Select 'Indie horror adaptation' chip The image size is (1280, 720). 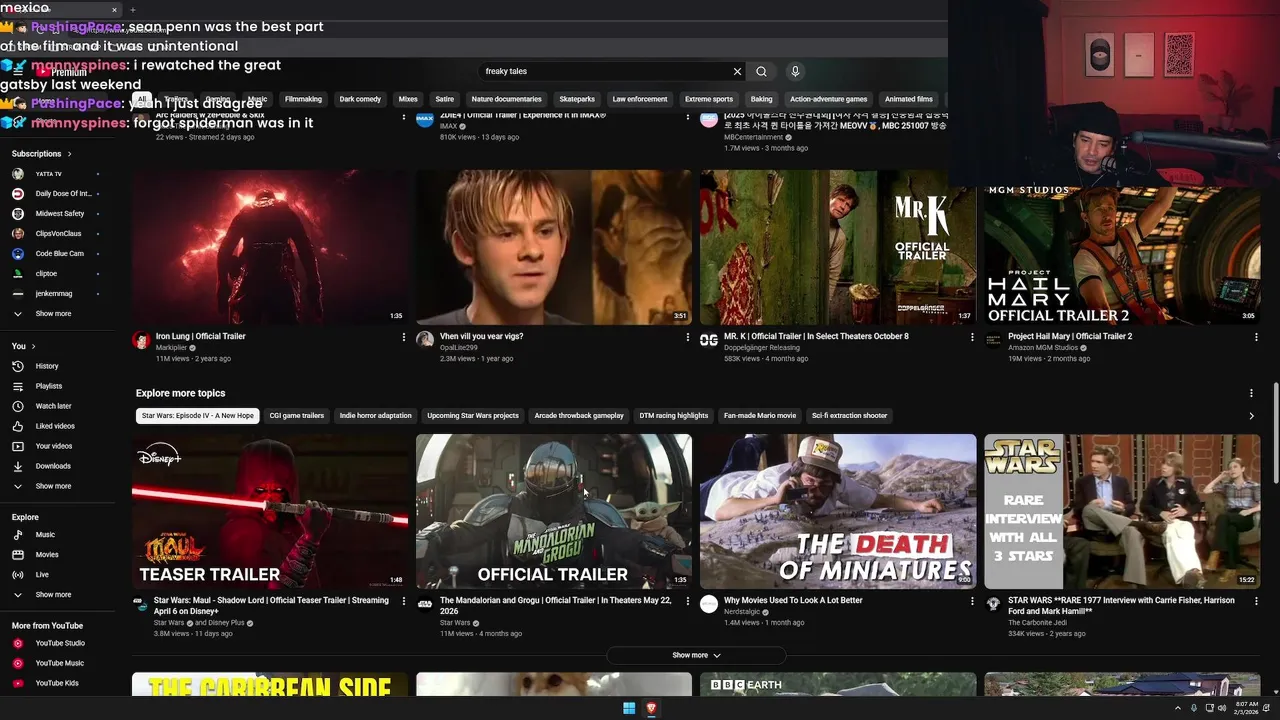[375, 415]
